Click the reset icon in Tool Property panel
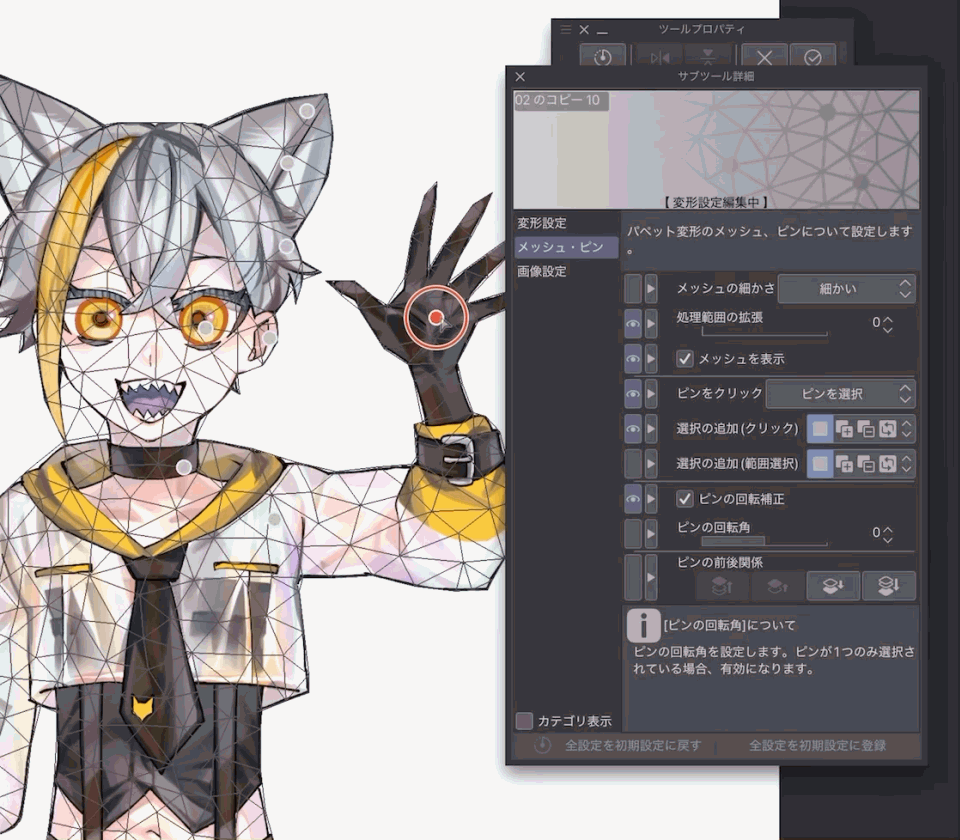 (x=602, y=56)
